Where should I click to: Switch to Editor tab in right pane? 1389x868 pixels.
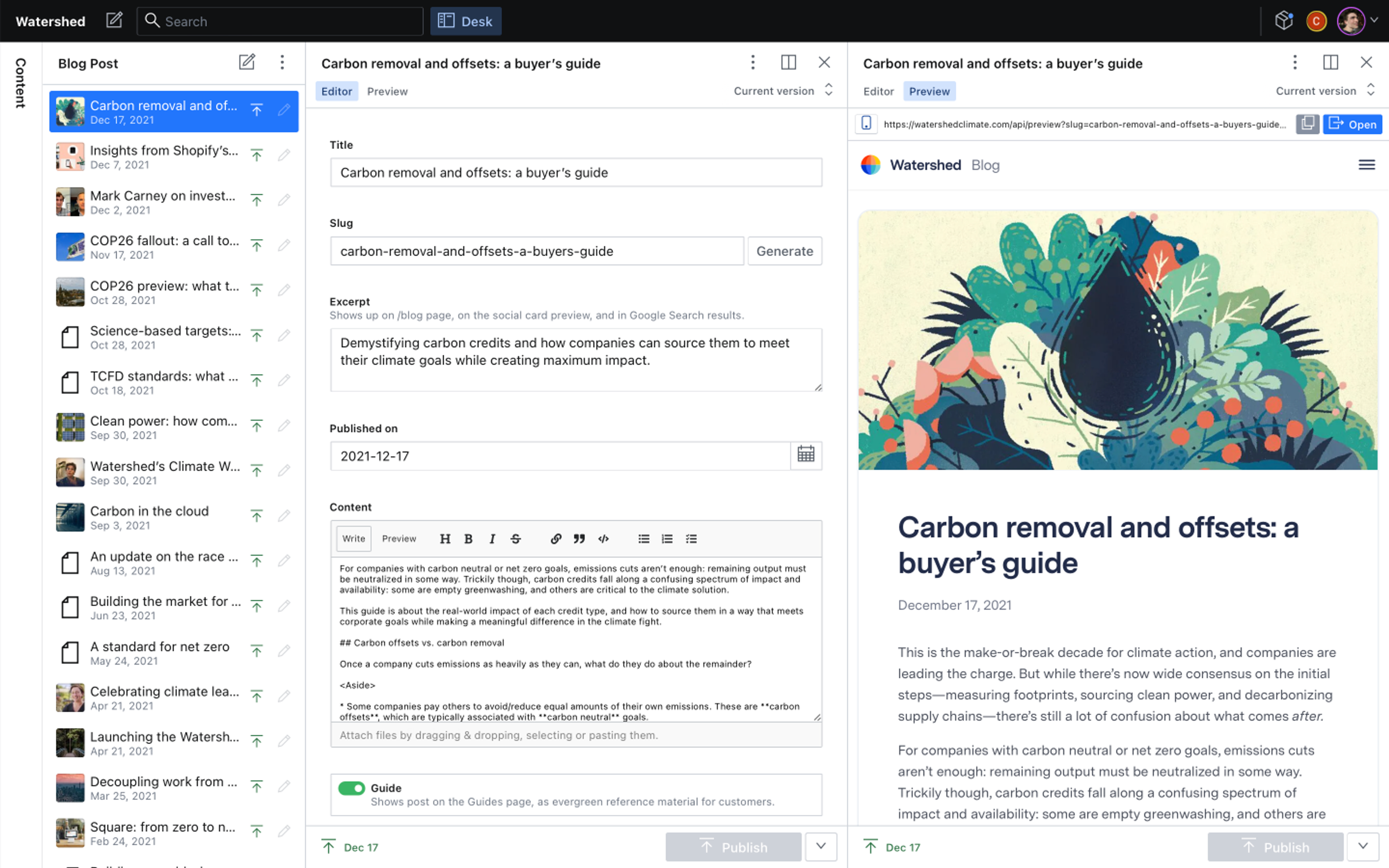click(878, 91)
